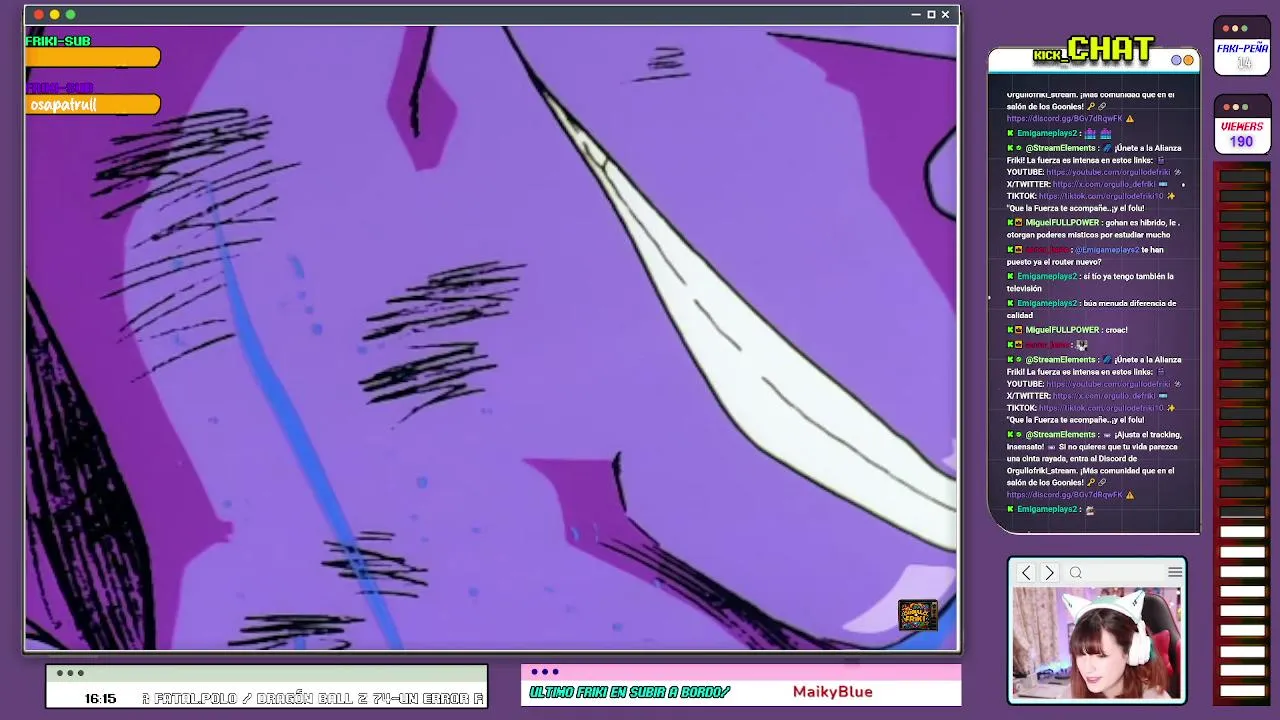Click the three dots on pink follower bar
The width and height of the screenshot is (1280, 720).
545,672
